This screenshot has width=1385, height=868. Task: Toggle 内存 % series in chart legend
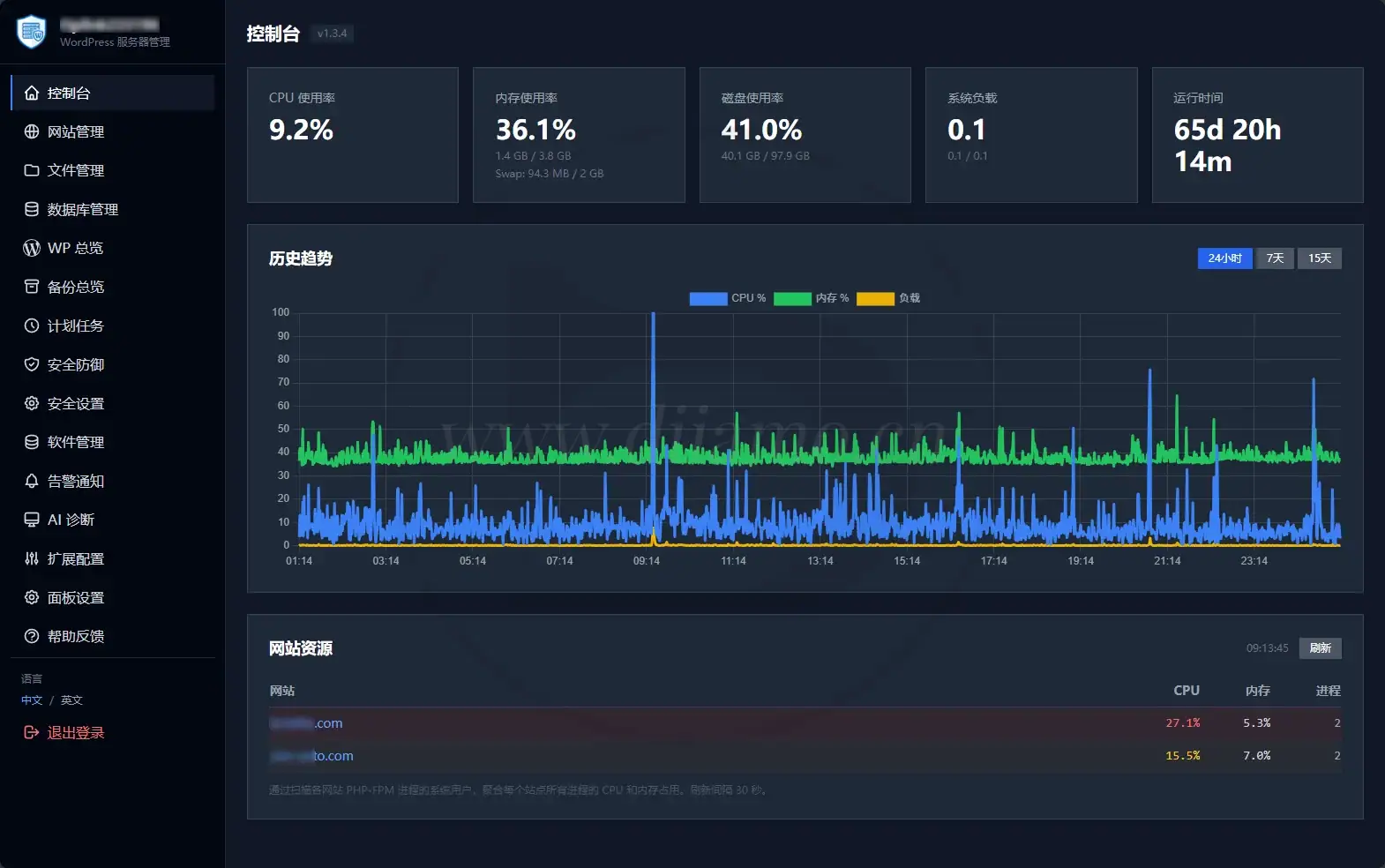coord(812,298)
